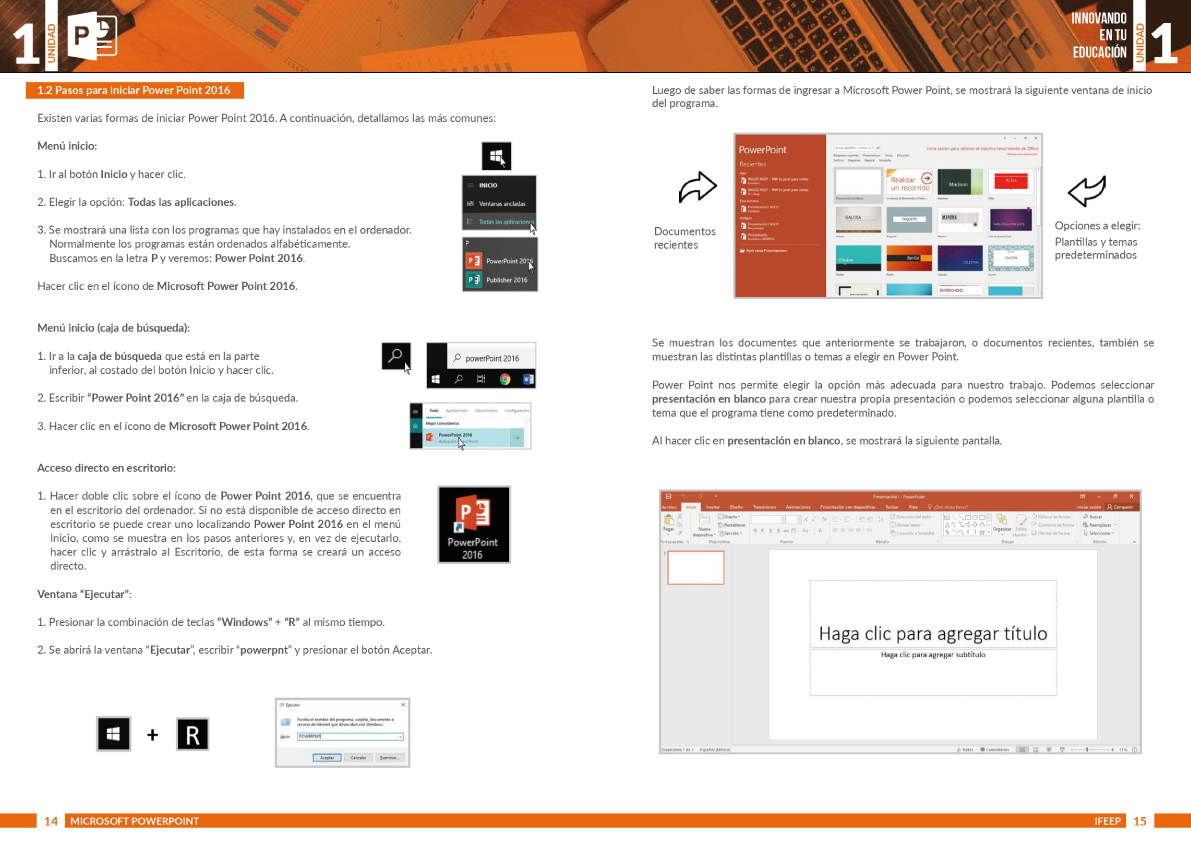The image size is (1191, 842).
Task: Switch to Documentos tab in search results
Action: coord(486,411)
